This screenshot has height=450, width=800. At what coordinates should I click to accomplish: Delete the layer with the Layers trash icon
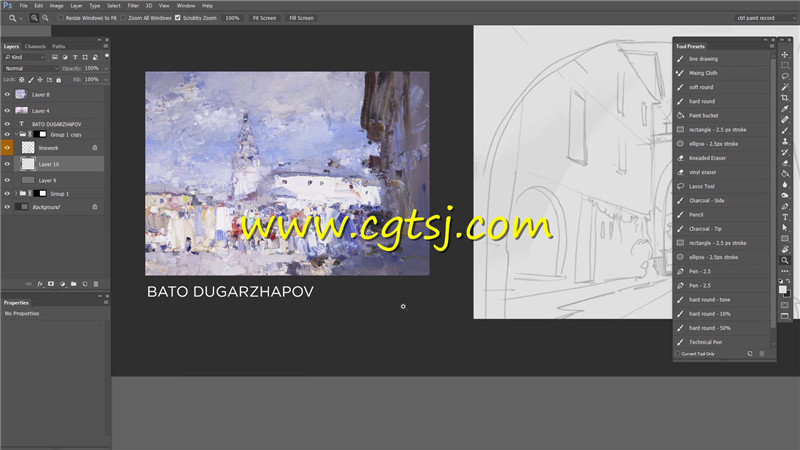point(96,284)
